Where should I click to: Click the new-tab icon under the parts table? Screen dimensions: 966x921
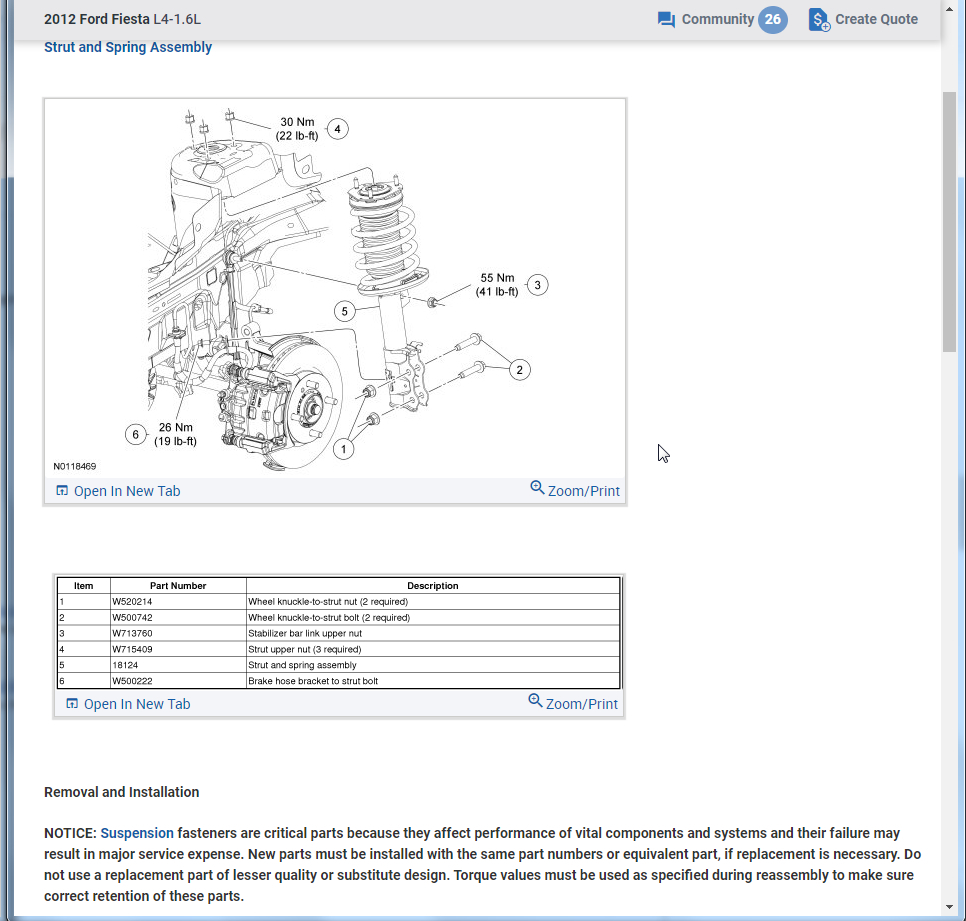pyautogui.click(x=71, y=704)
